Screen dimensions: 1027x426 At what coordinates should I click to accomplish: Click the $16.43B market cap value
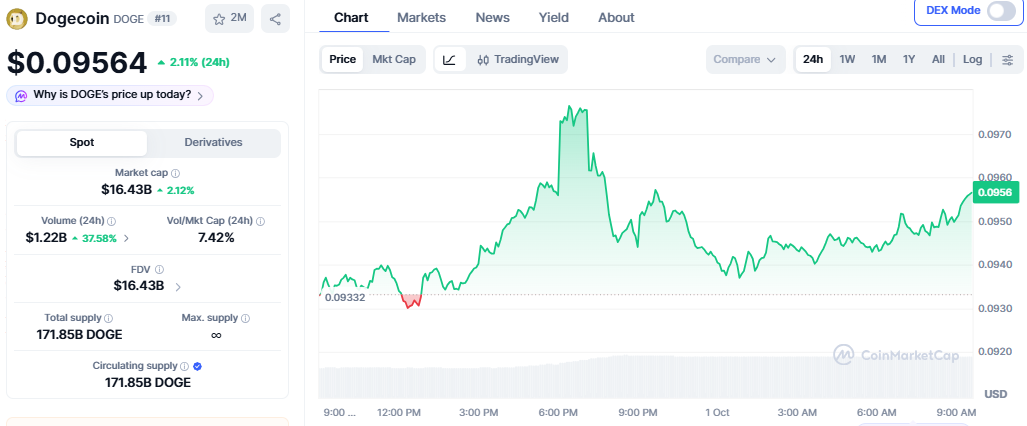pos(126,190)
